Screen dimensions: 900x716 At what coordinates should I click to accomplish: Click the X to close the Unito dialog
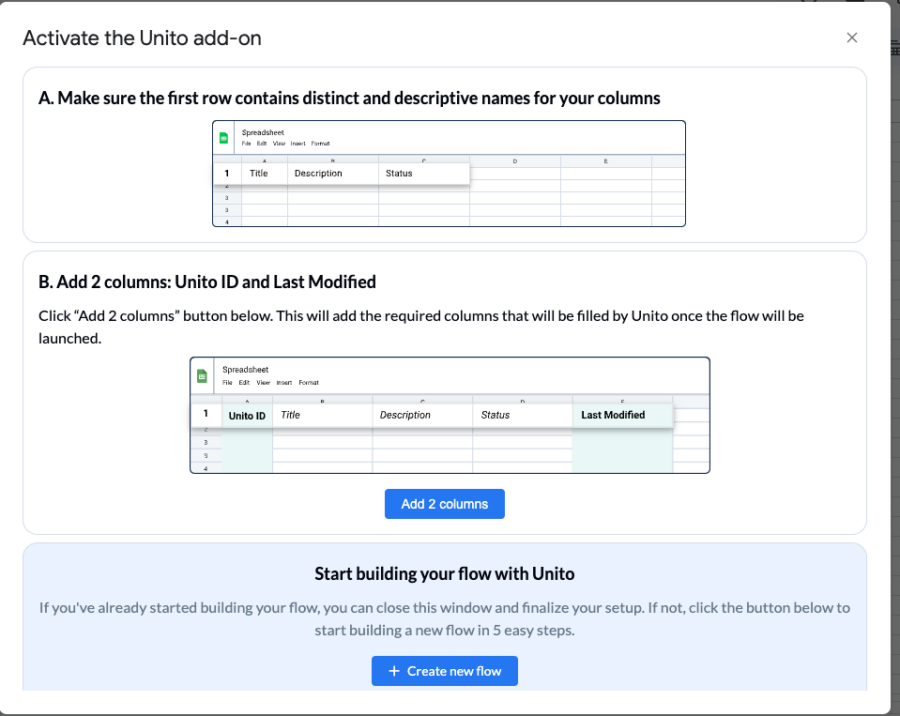(x=852, y=37)
